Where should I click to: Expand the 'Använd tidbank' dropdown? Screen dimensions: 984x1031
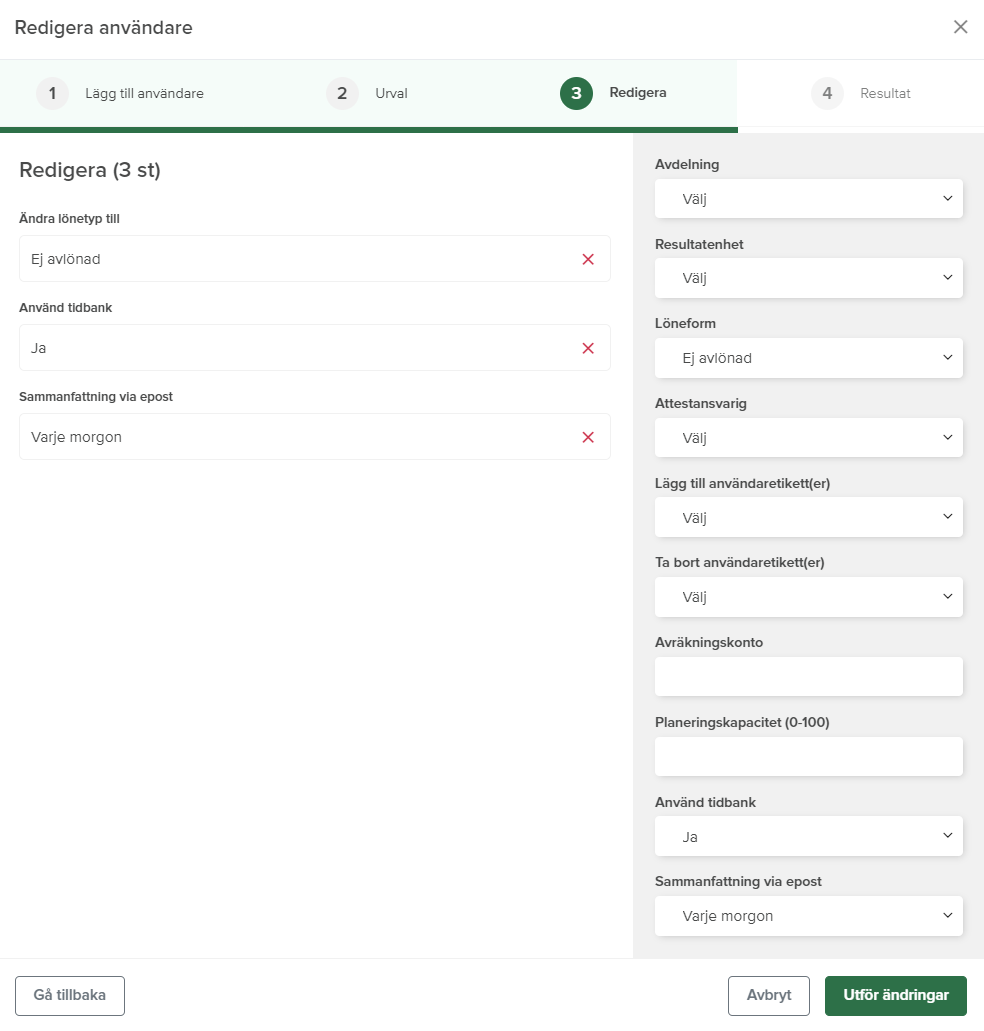click(808, 836)
